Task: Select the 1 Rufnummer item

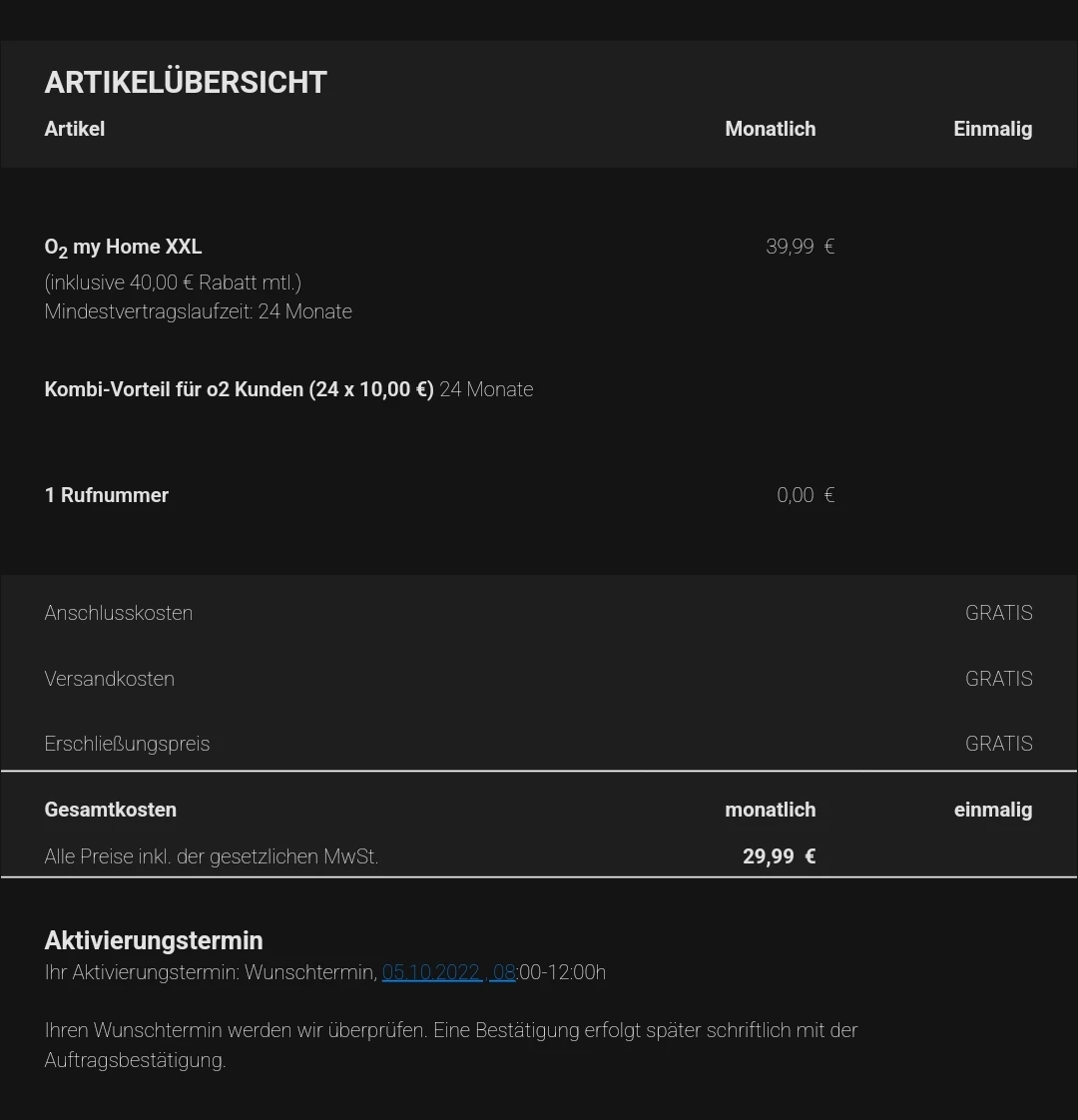Action: click(107, 495)
